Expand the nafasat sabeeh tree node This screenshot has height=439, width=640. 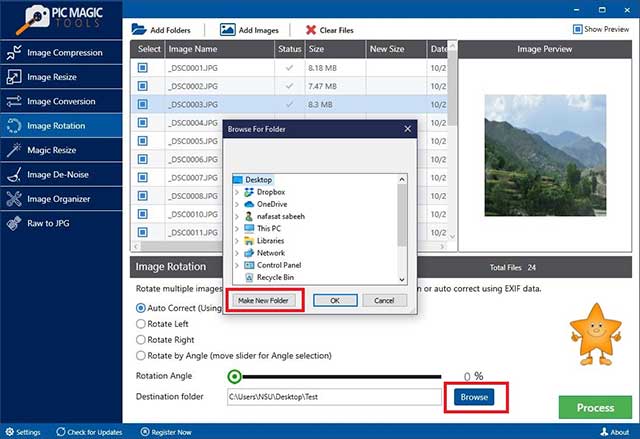click(x=237, y=216)
